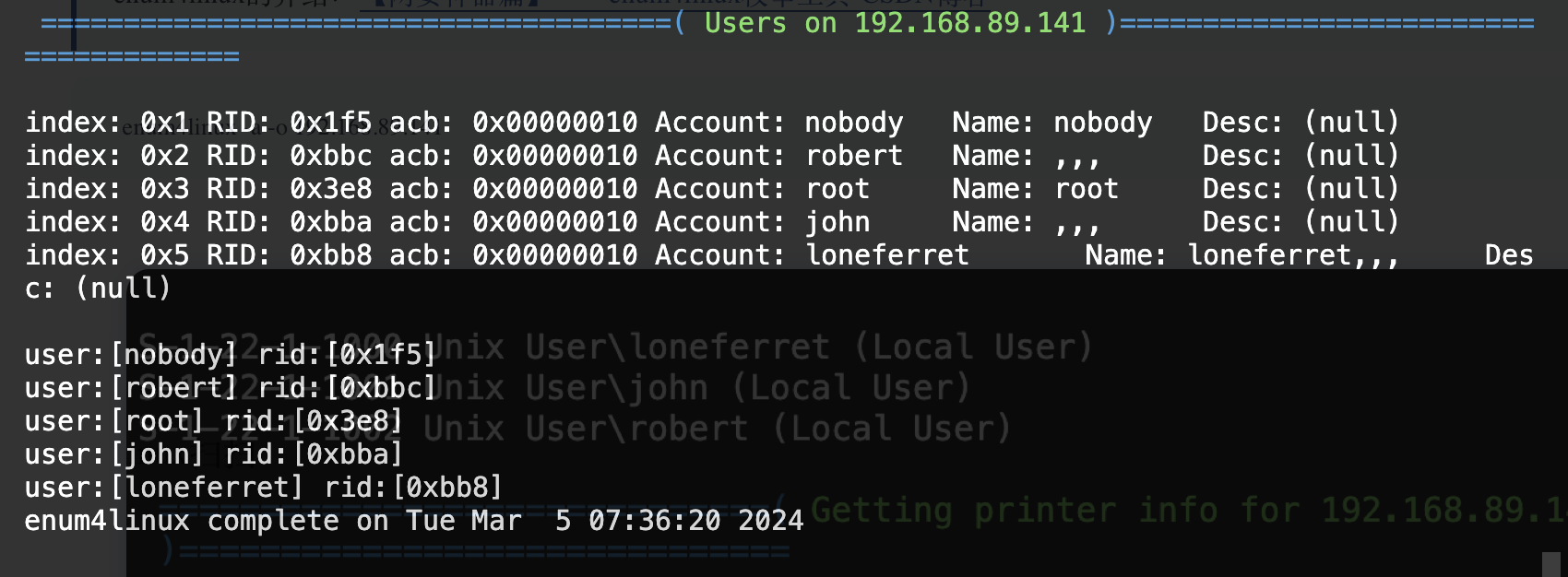Click the 'enum4linux complete' status line

pyautogui.click(x=413, y=521)
